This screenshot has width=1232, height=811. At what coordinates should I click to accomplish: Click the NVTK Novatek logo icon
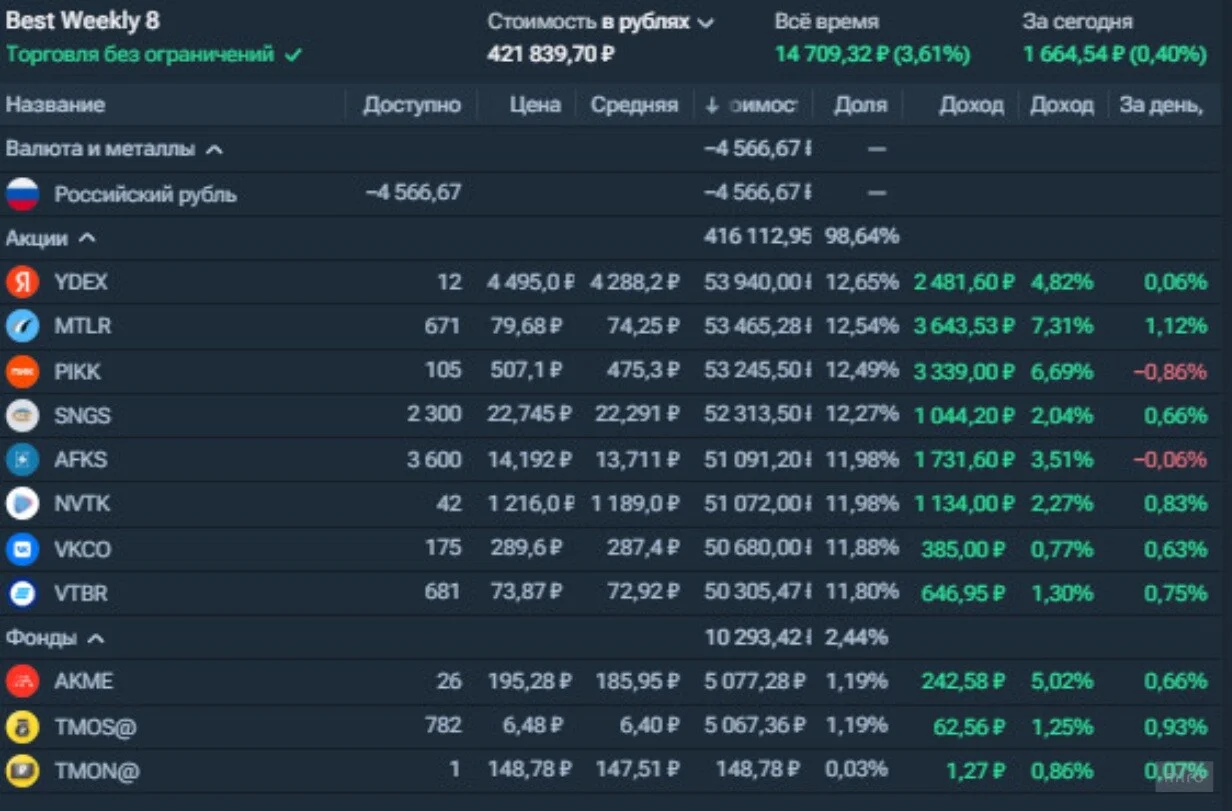[22, 504]
